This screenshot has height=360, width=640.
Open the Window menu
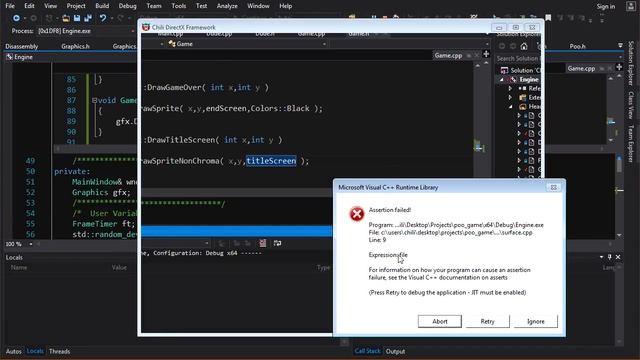258,6
